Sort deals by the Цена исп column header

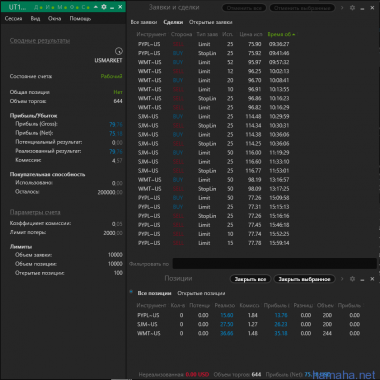tap(251, 34)
